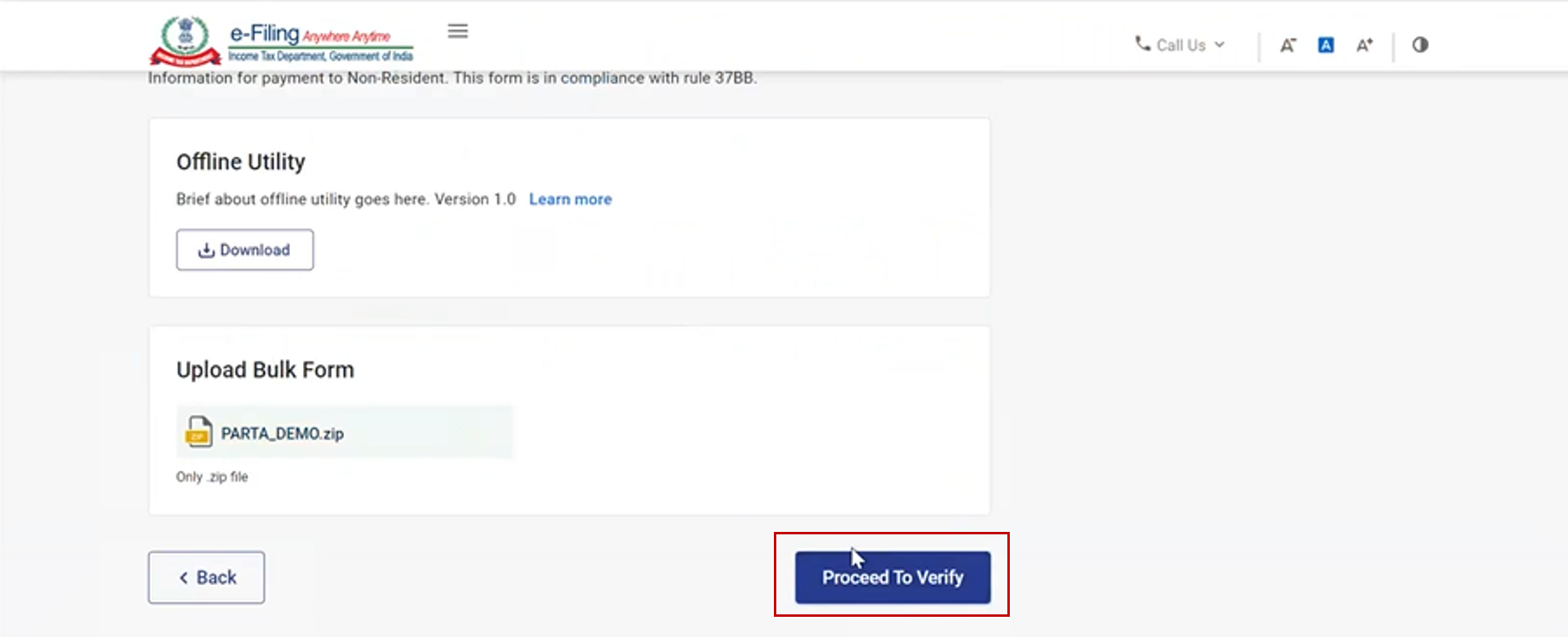Click the Income Tax Department emblem logo

pyautogui.click(x=185, y=40)
